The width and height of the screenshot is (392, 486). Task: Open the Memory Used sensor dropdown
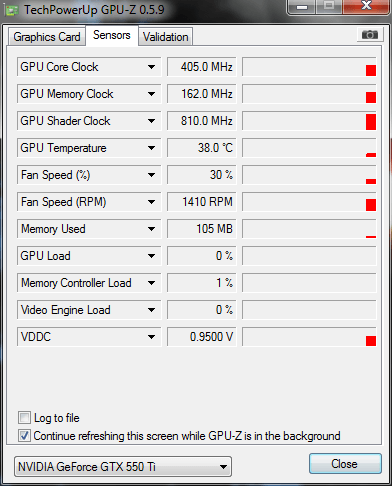click(151, 229)
